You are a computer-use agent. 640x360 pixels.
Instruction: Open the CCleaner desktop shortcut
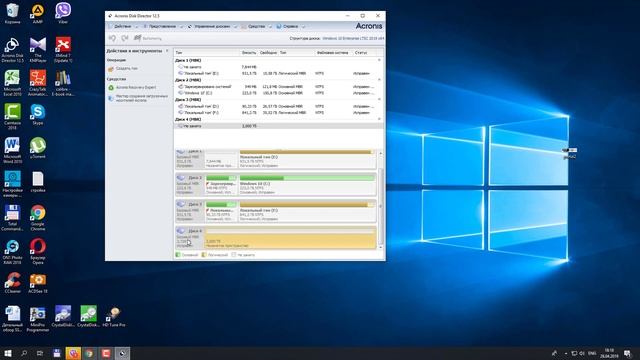tap(12, 283)
